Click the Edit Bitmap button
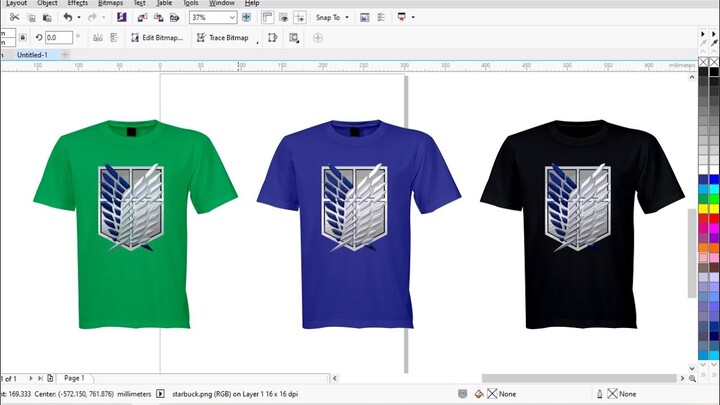Screen dimensions: 720x405 157,38
